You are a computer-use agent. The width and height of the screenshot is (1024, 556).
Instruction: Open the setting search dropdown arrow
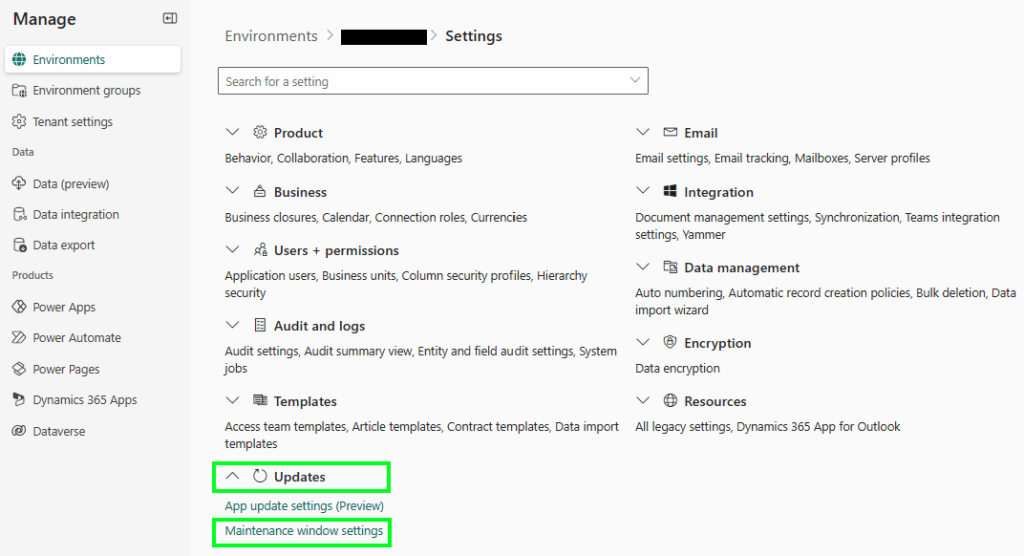635,80
